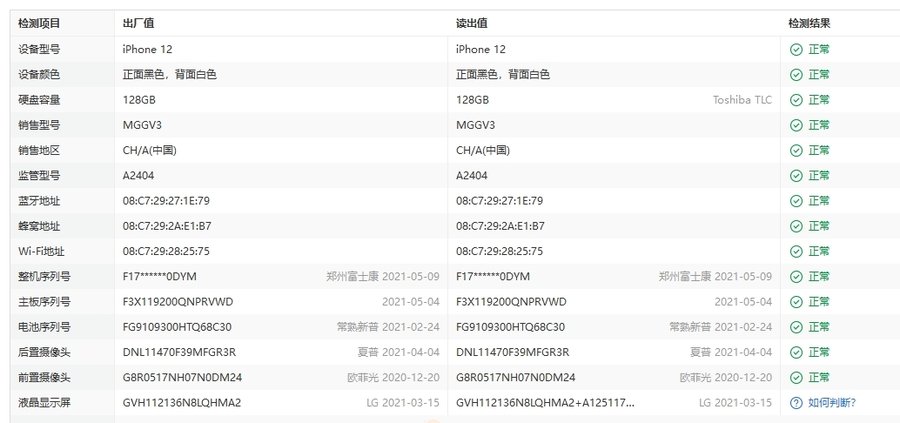Select the 蓝牙地址 row label
This screenshot has width=900, height=423.
39,201
